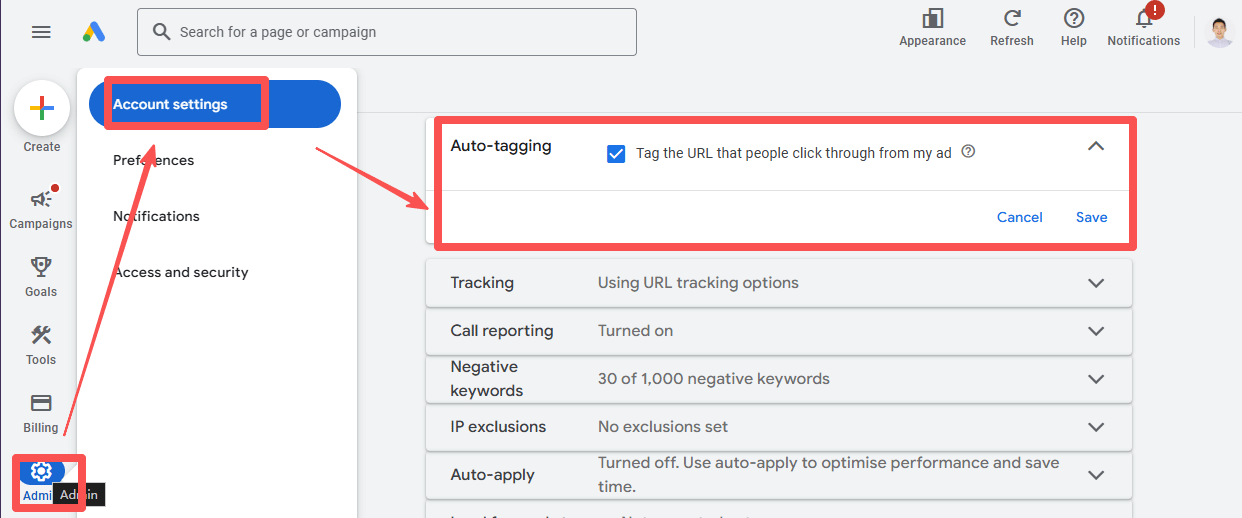Open Goals trophy icon in sidebar
Screen dimensions: 1242x518
tap(41, 267)
